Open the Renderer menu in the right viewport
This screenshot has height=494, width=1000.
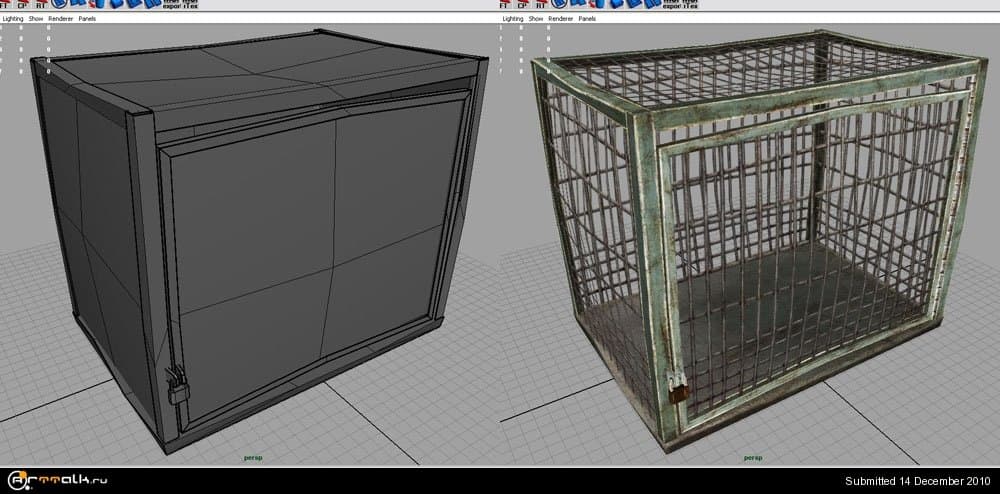(x=561, y=19)
